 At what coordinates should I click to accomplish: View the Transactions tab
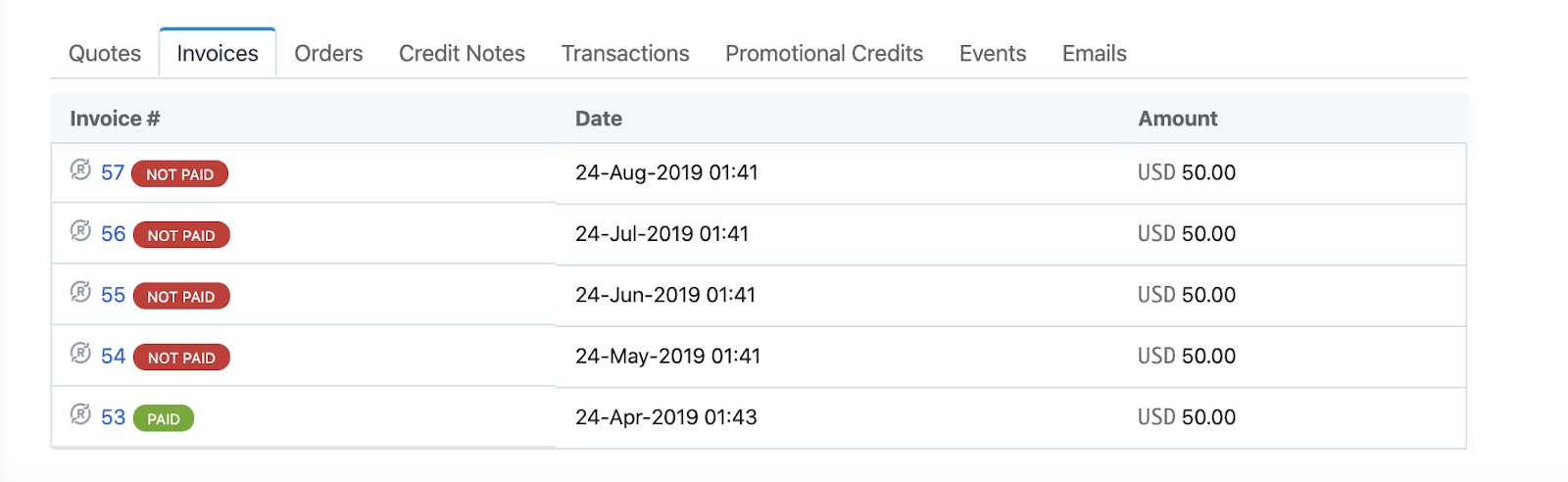pyautogui.click(x=625, y=54)
